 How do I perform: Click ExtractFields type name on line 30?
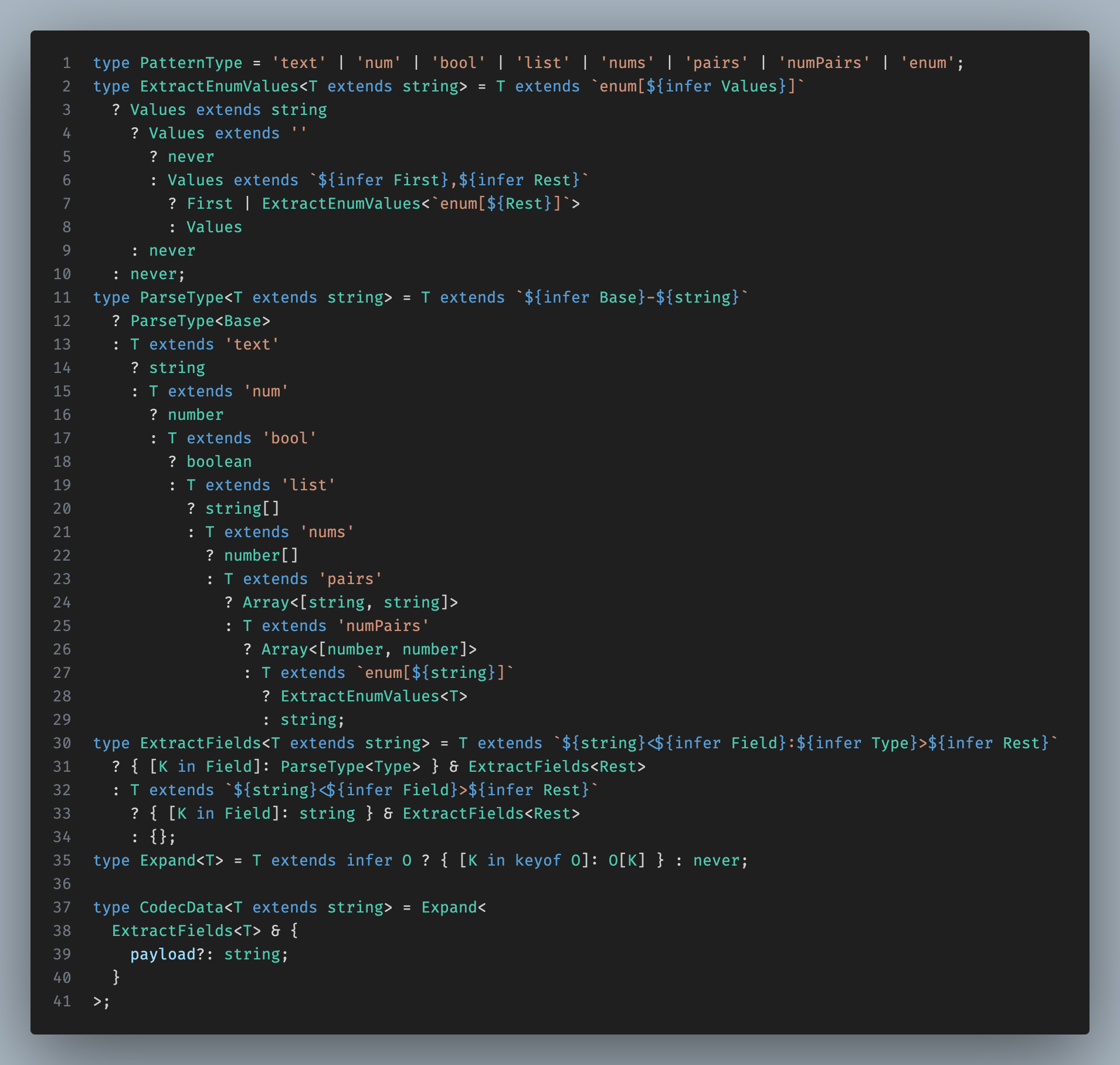point(200,743)
